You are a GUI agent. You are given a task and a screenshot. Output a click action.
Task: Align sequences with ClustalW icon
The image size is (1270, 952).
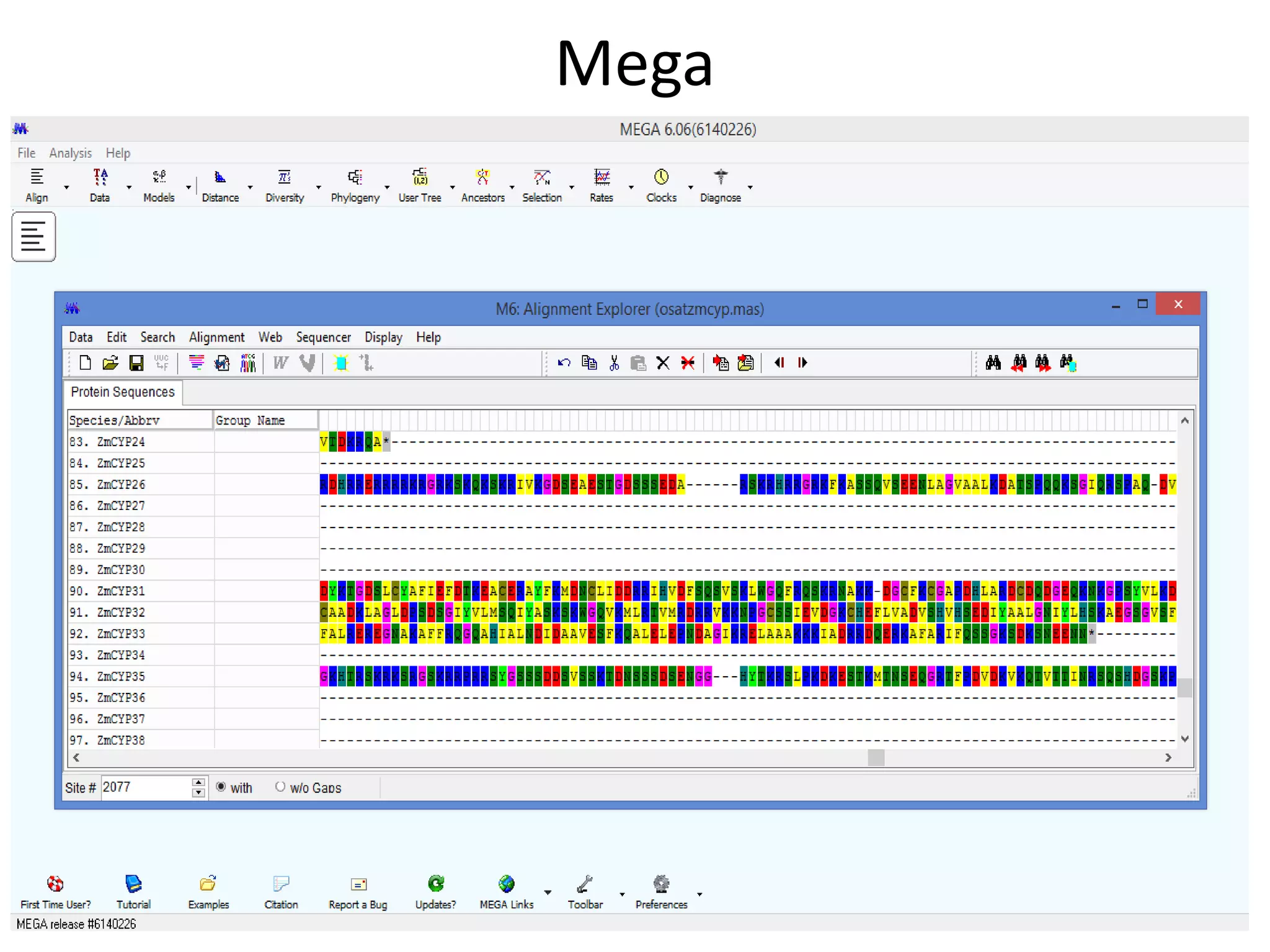coord(281,363)
